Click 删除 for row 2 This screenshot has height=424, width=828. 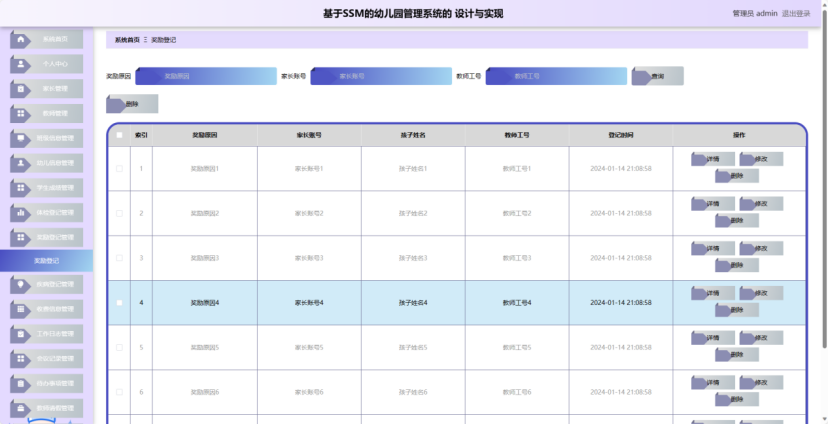click(x=737, y=221)
